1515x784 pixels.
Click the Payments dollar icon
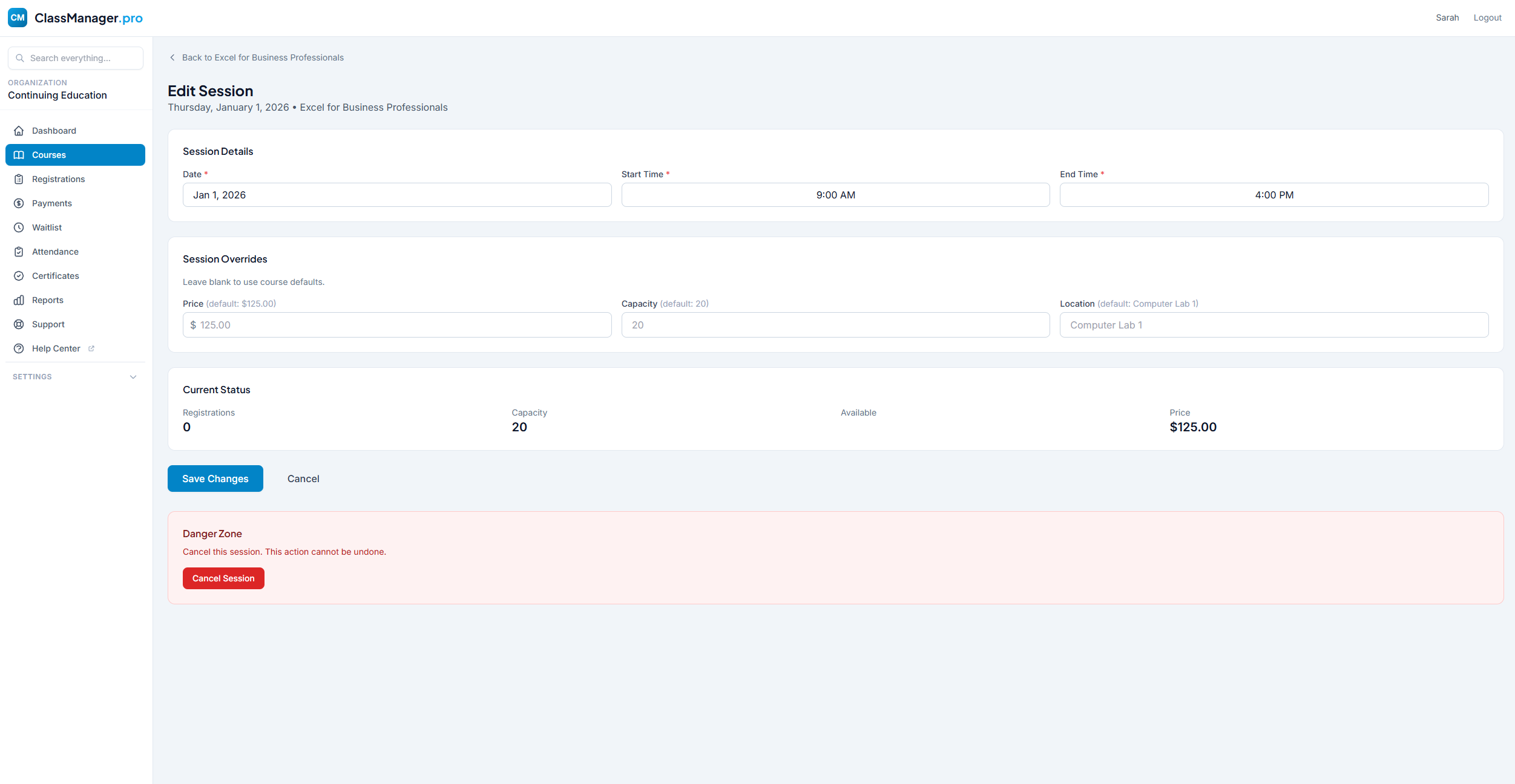click(19, 203)
